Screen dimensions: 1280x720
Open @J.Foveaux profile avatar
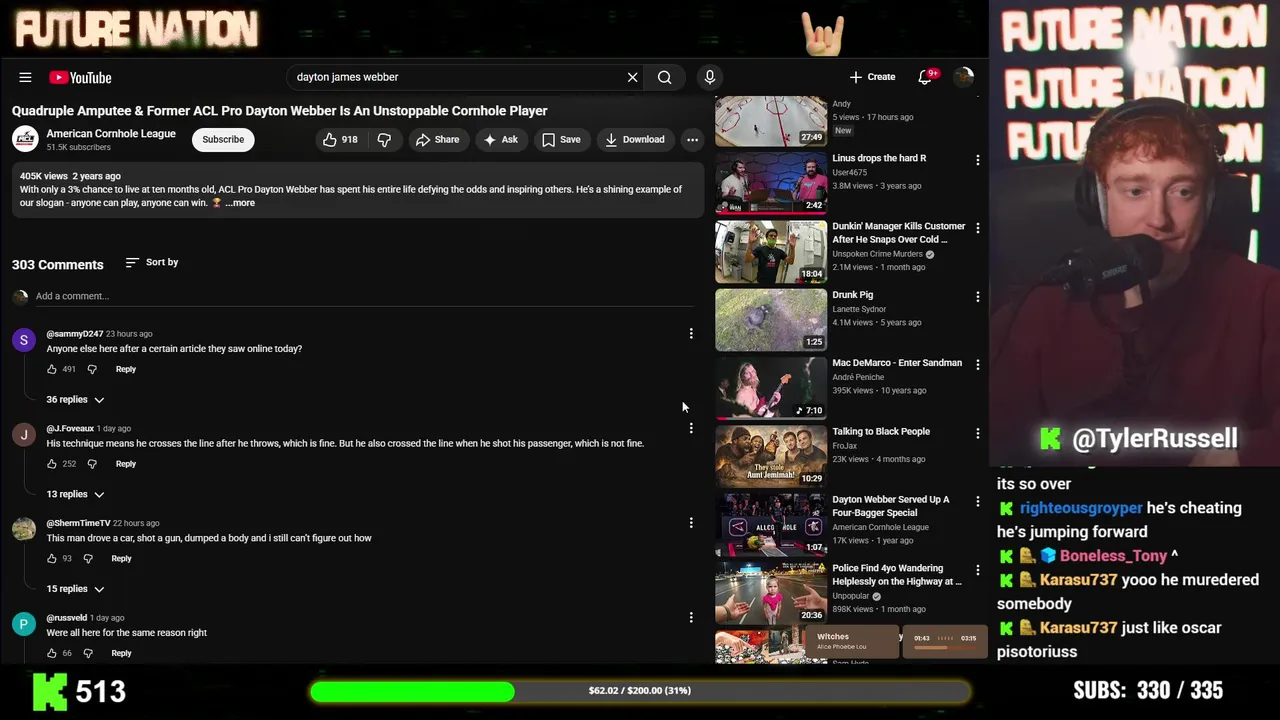[24, 435]
